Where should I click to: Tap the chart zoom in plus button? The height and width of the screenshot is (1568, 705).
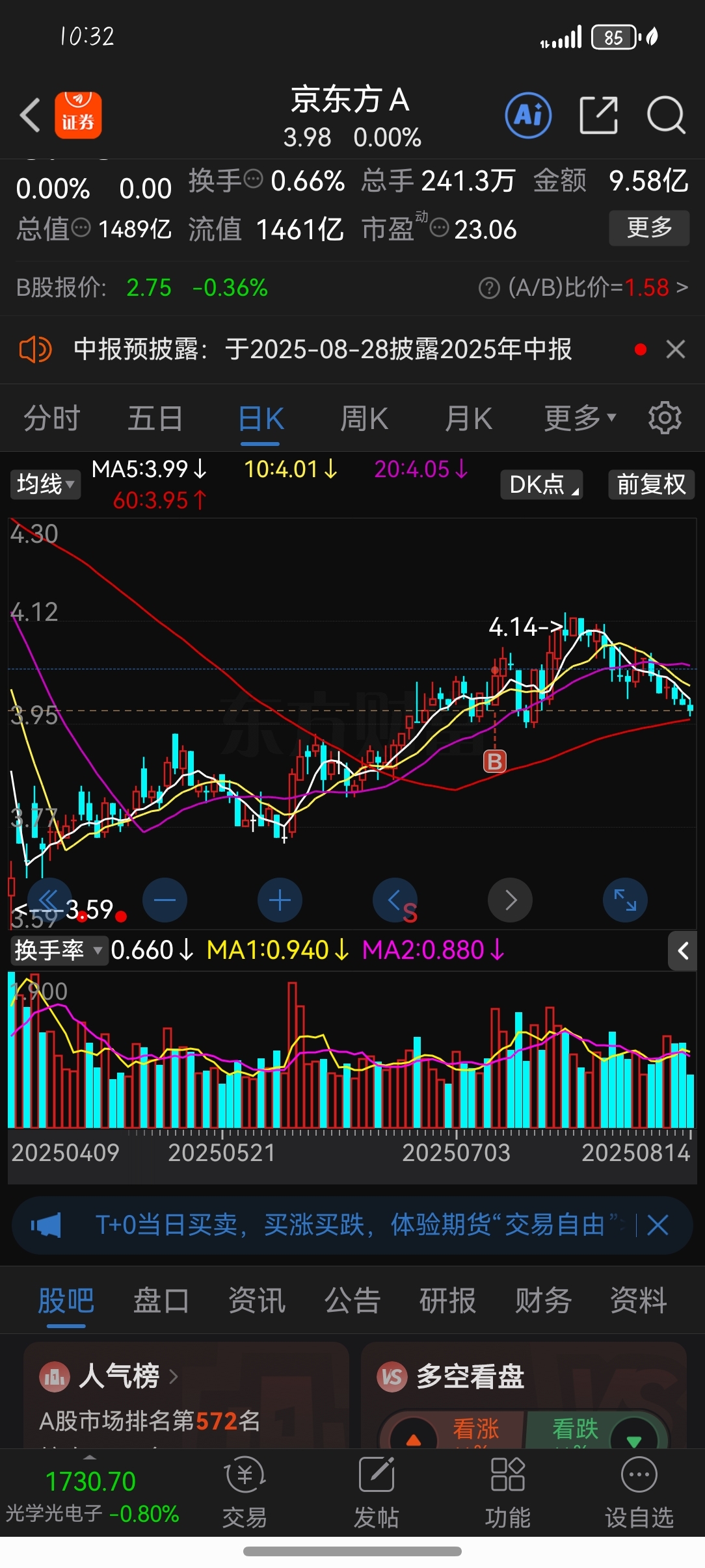point(280,900)
